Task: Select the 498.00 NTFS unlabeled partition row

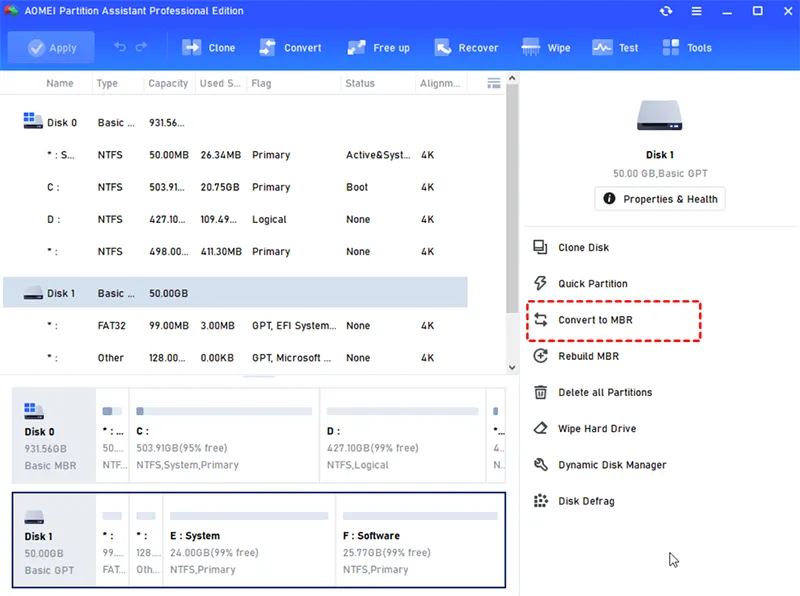Action: [235, 252]
